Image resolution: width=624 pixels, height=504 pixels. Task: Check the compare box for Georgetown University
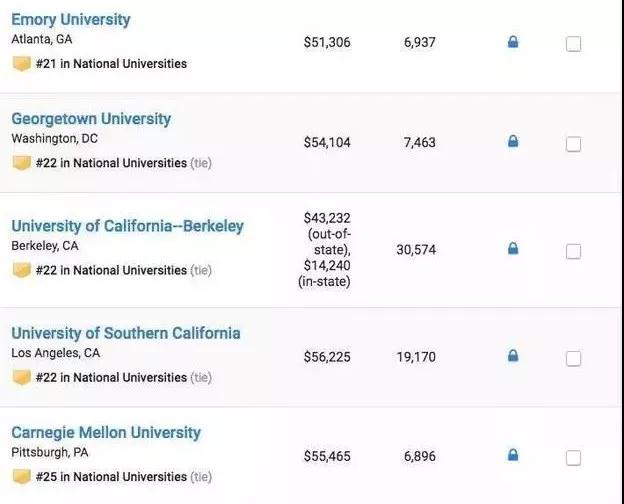pos(573,143)
